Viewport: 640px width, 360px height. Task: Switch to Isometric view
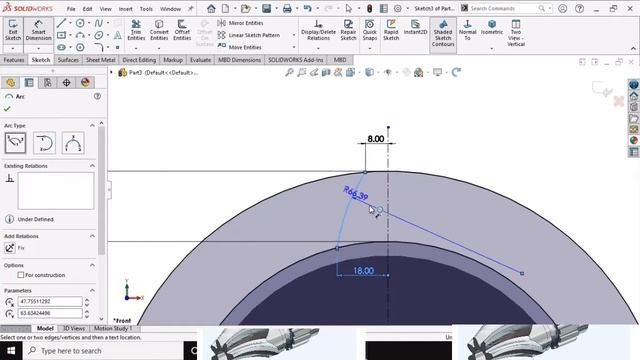click(x=491, y=27)
